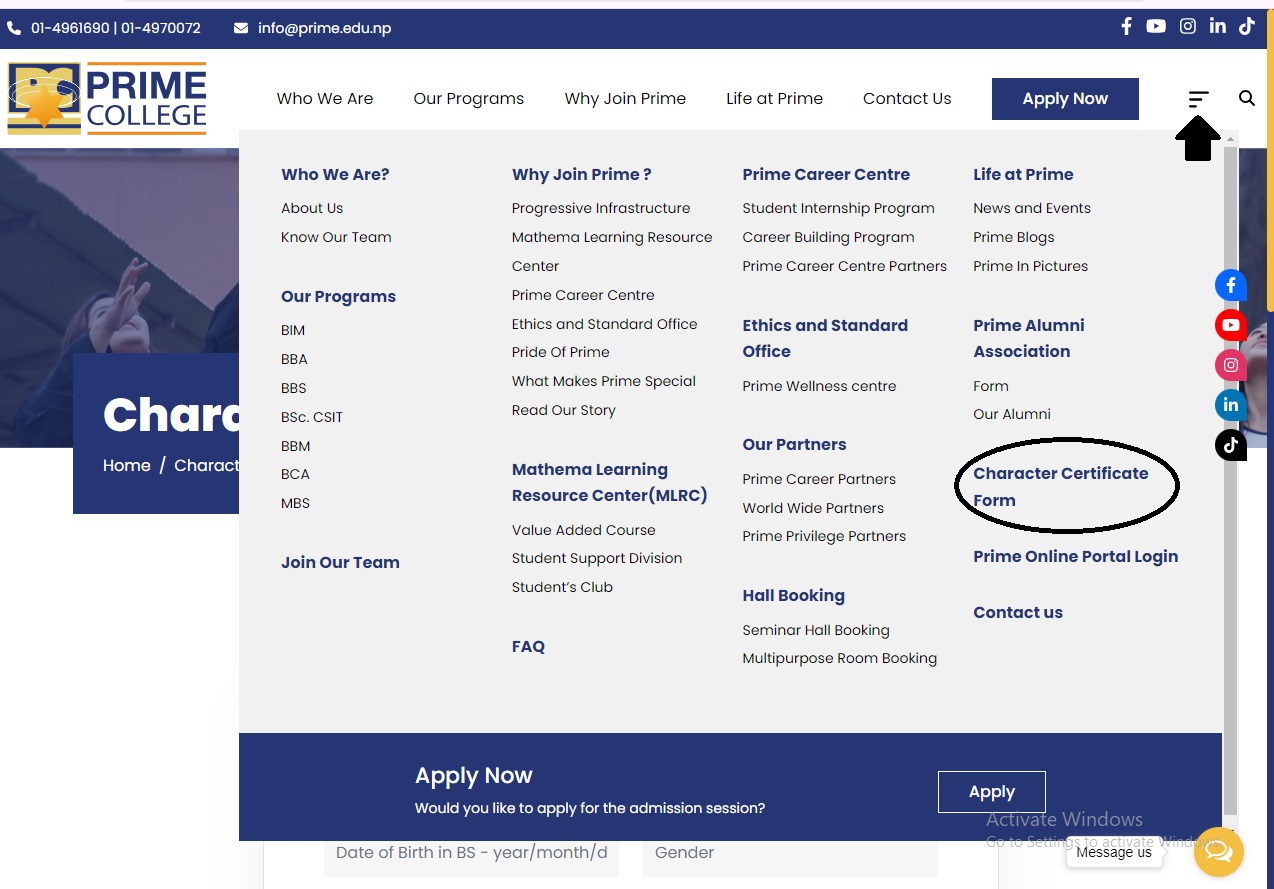Toggle the hamburger mega menu icon
Image resolution: width=1274 pixels, height=889 pixels.
tap(1198, 98)
